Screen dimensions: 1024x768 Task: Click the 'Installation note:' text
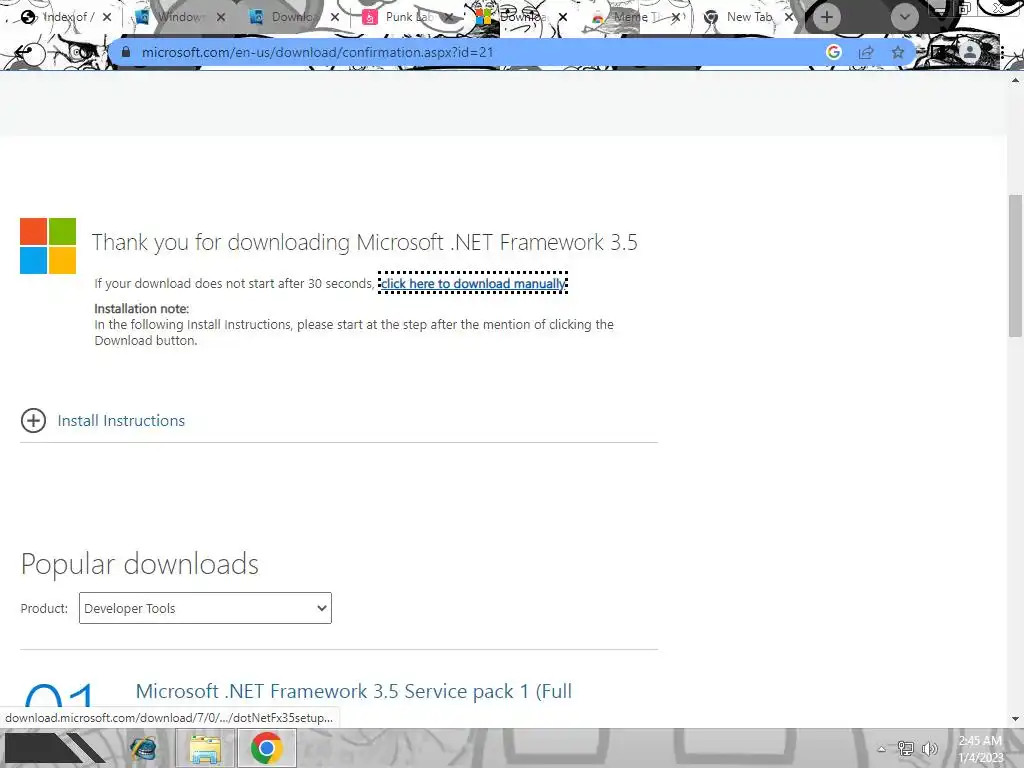142,308
